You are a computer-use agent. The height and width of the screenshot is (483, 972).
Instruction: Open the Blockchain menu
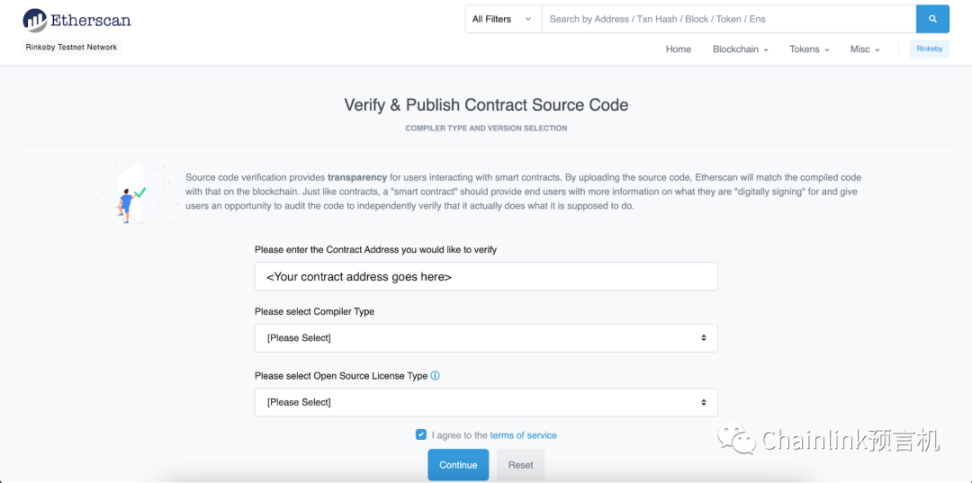click(x=740, y=49)
